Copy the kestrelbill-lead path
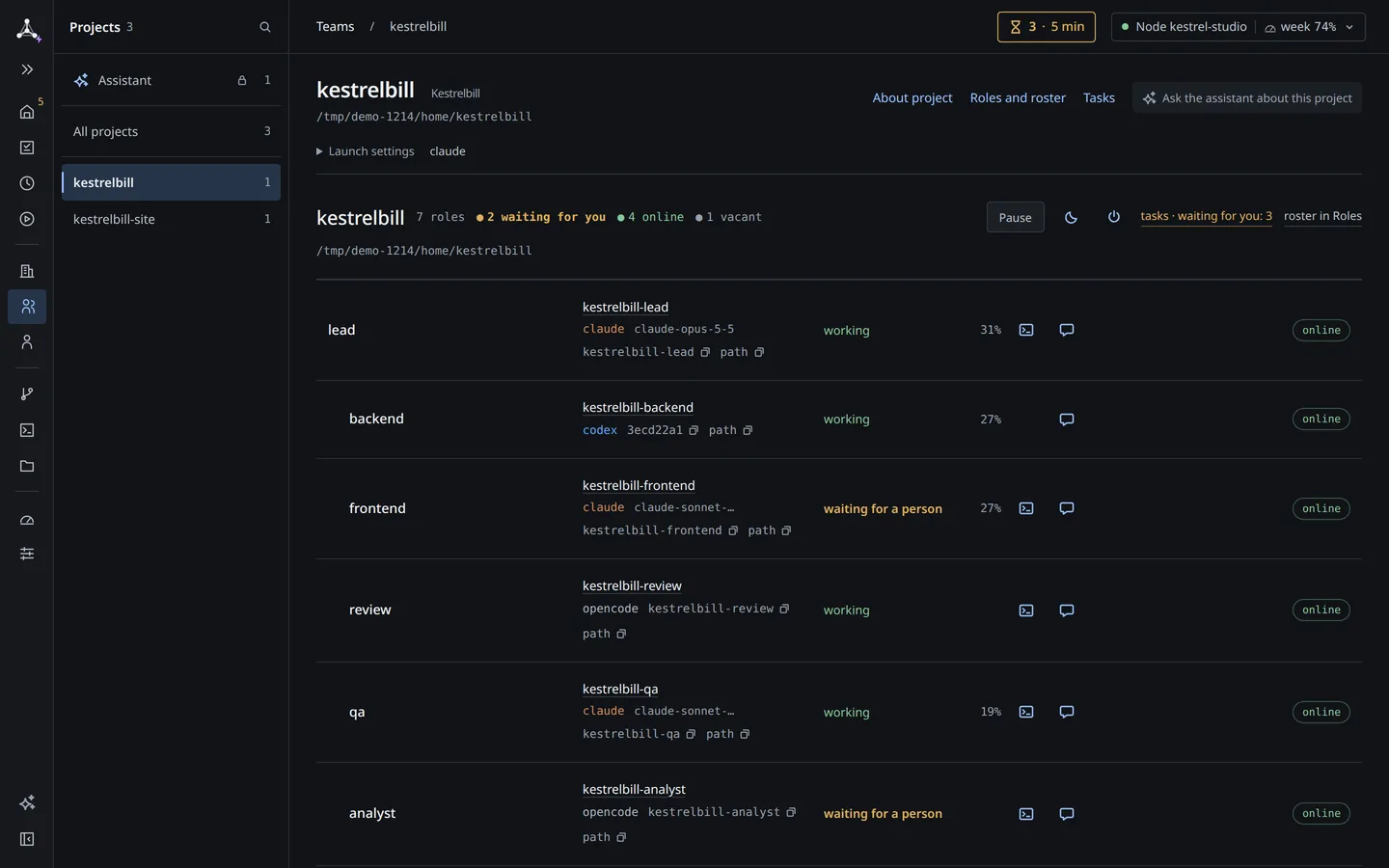 (x=759, y=352)
